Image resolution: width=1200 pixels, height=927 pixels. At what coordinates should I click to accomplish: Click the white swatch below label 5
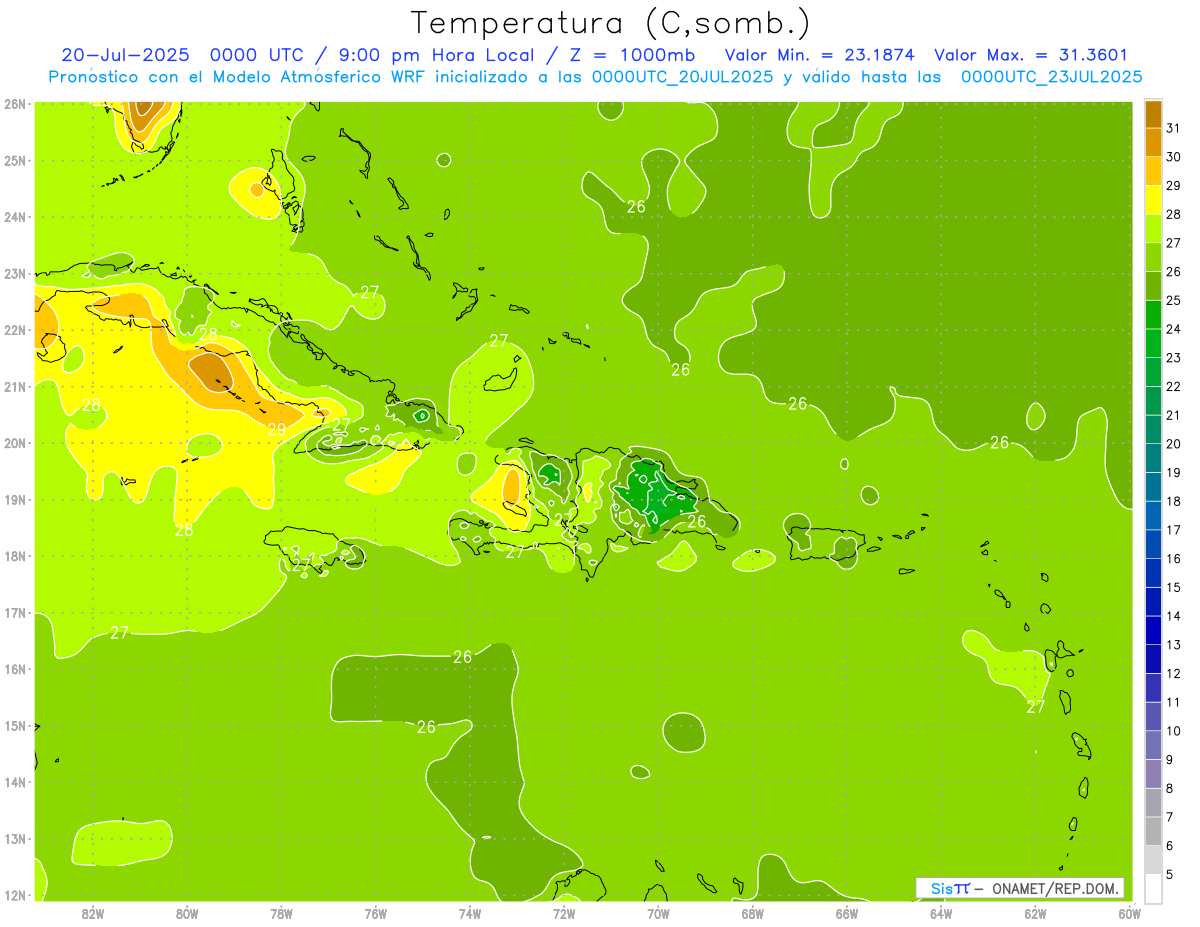[1153, 887]
